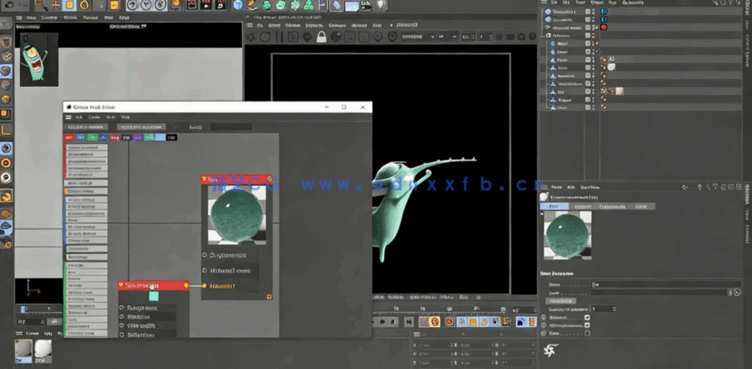The image size is (752, 369).
Task: Click the orange corner icon on the material node
Action: (269, 297)
